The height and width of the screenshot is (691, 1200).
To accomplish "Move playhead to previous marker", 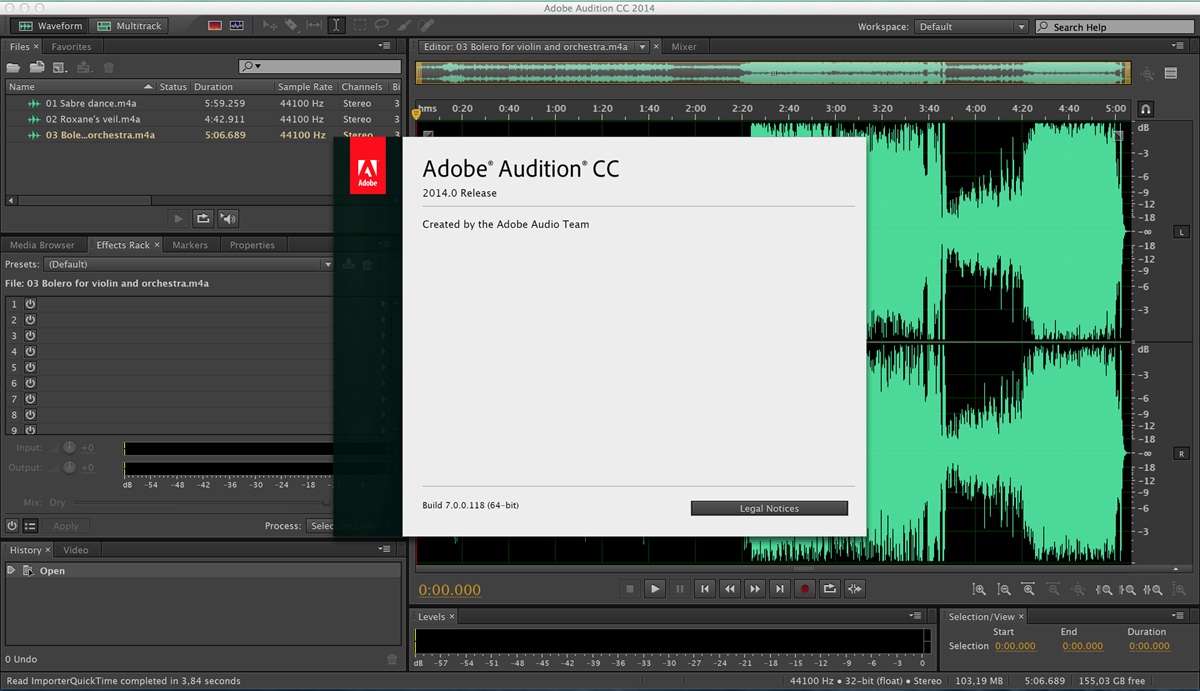I will [705, 589].
